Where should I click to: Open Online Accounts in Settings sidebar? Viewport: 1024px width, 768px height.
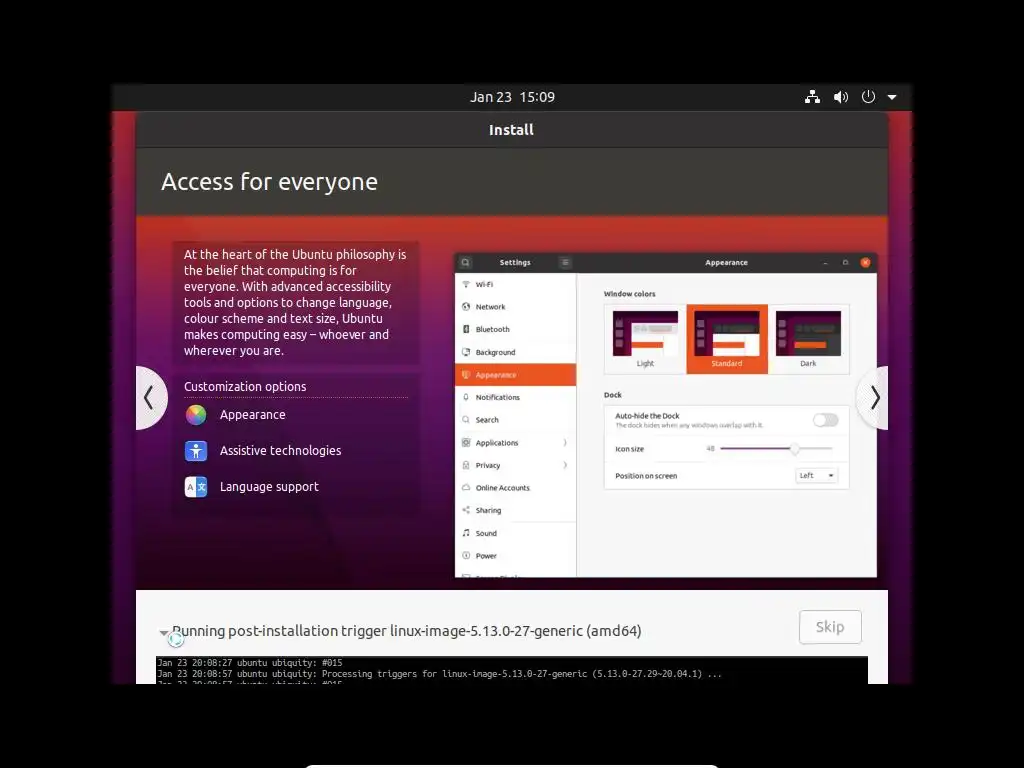pos(515,488)
